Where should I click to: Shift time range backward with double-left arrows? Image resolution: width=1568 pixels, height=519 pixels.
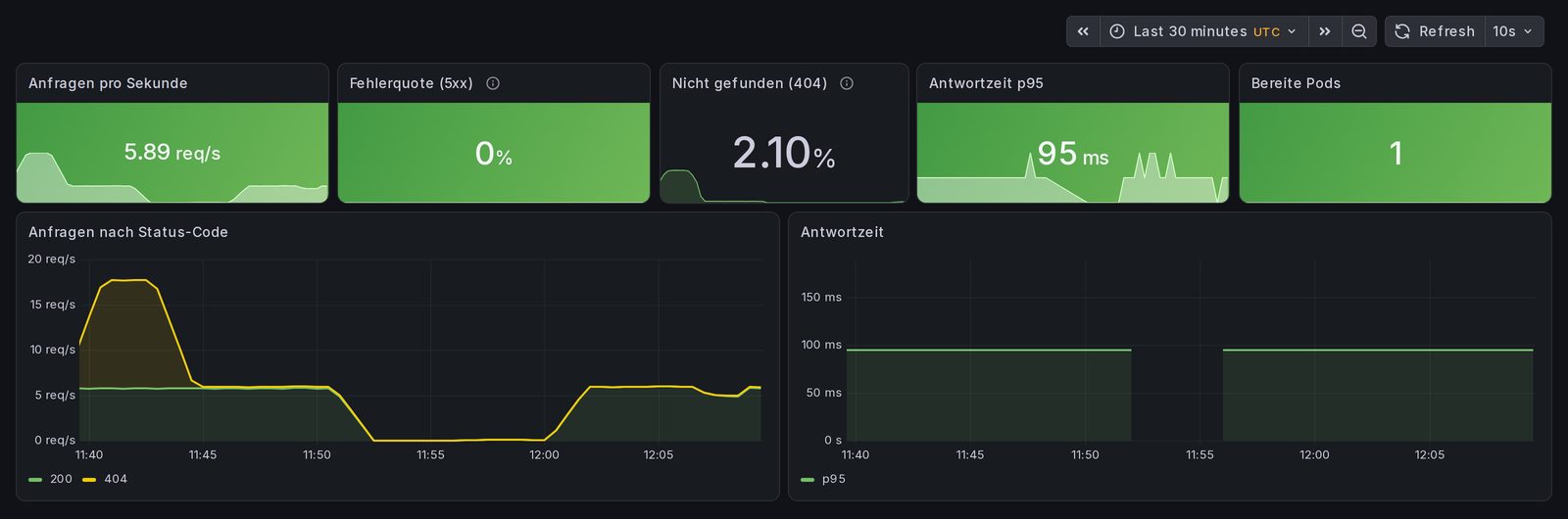[x=1083, y=31]
